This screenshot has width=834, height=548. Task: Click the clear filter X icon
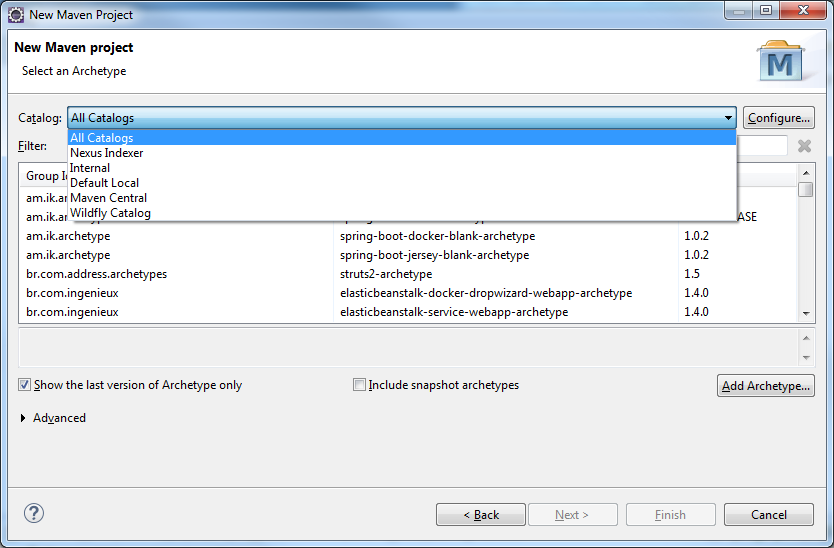pyautogui.click(x=804, y=146)
